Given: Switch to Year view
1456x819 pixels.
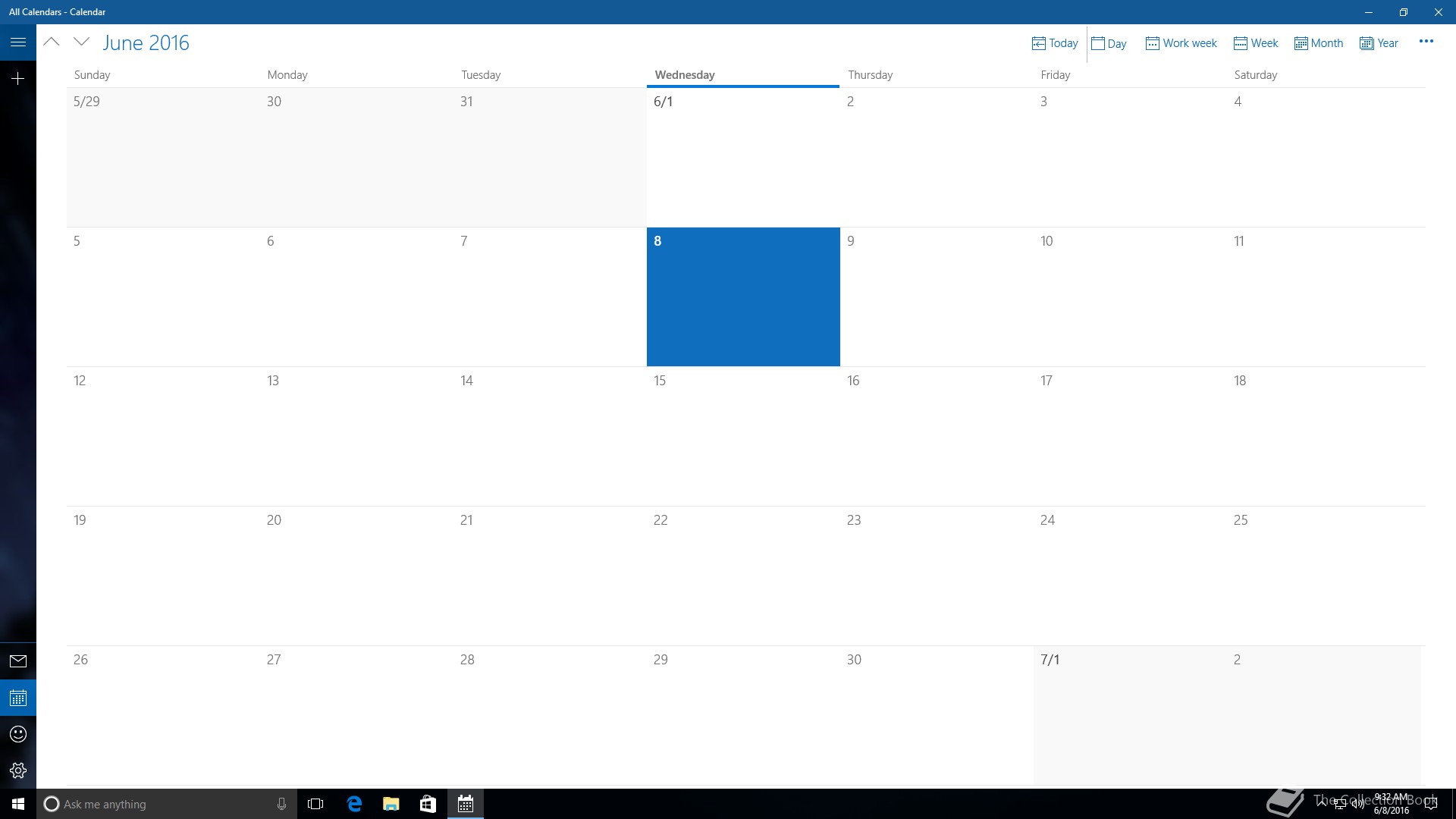Looking at the screenshot, I should pyautogui.click(x=1379, y=43).
